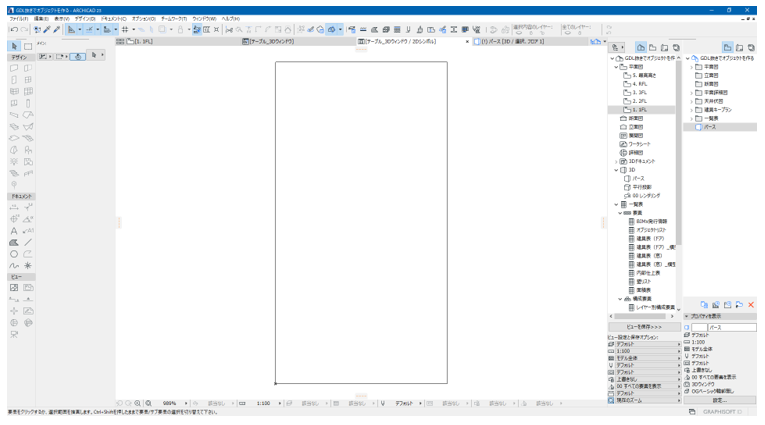765x425 pixels.
Task: Click fit-in-window icon at bottom bar
Action: tap(148, 404)
